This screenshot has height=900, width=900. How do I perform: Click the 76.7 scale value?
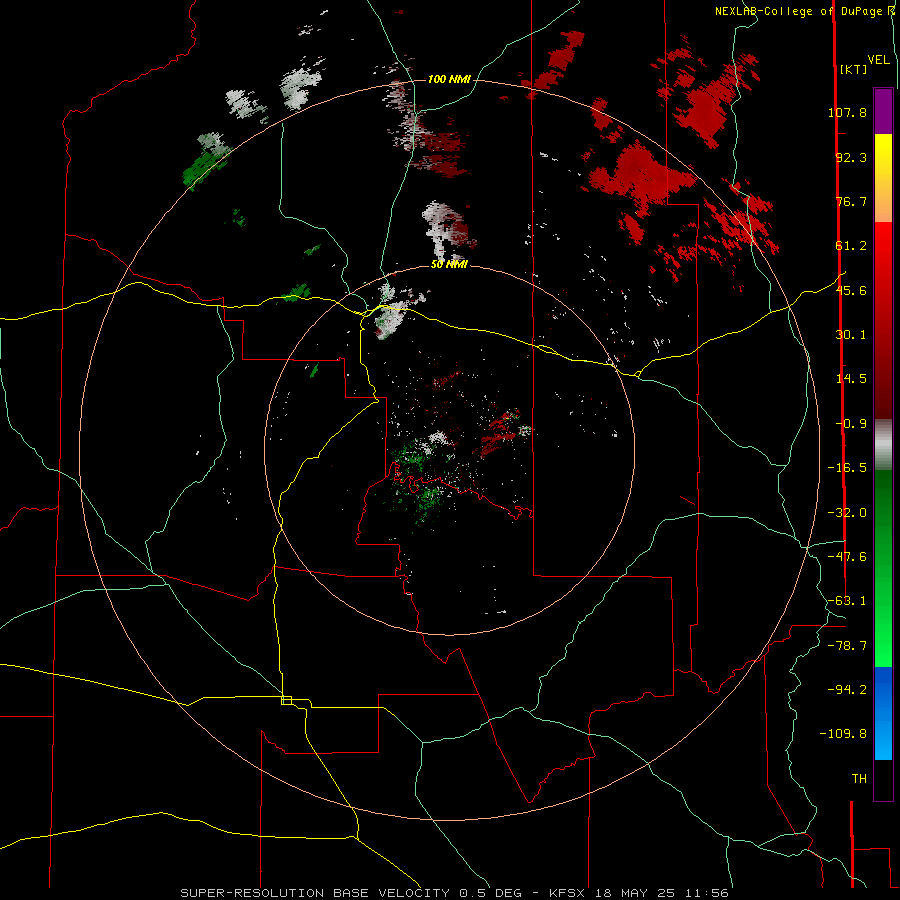[851, 201]
